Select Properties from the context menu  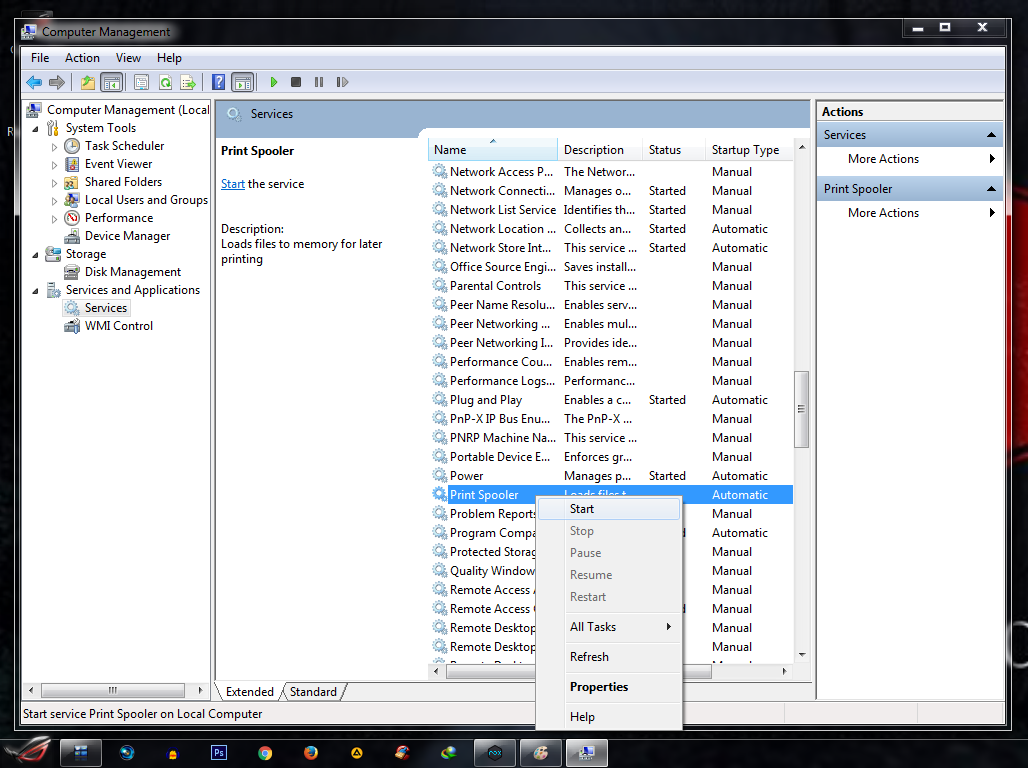(x=598, y=687)
